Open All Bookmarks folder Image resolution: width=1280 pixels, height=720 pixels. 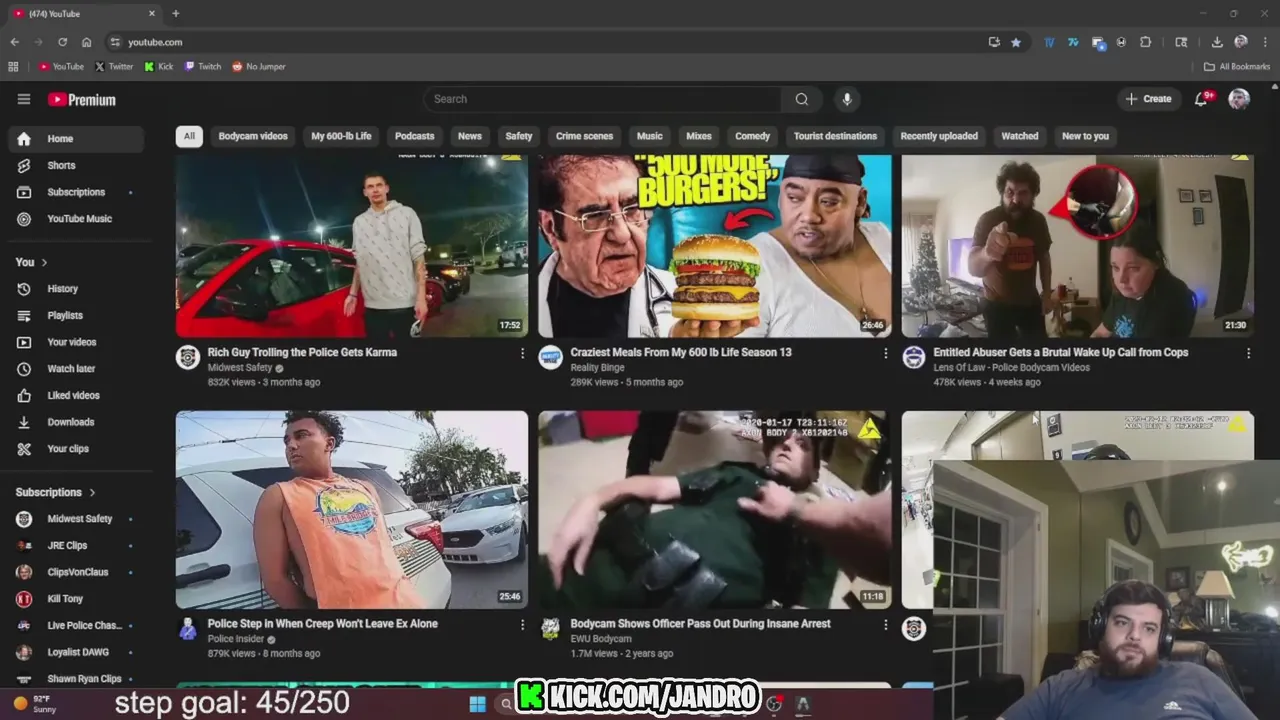tap(1237, 67)
